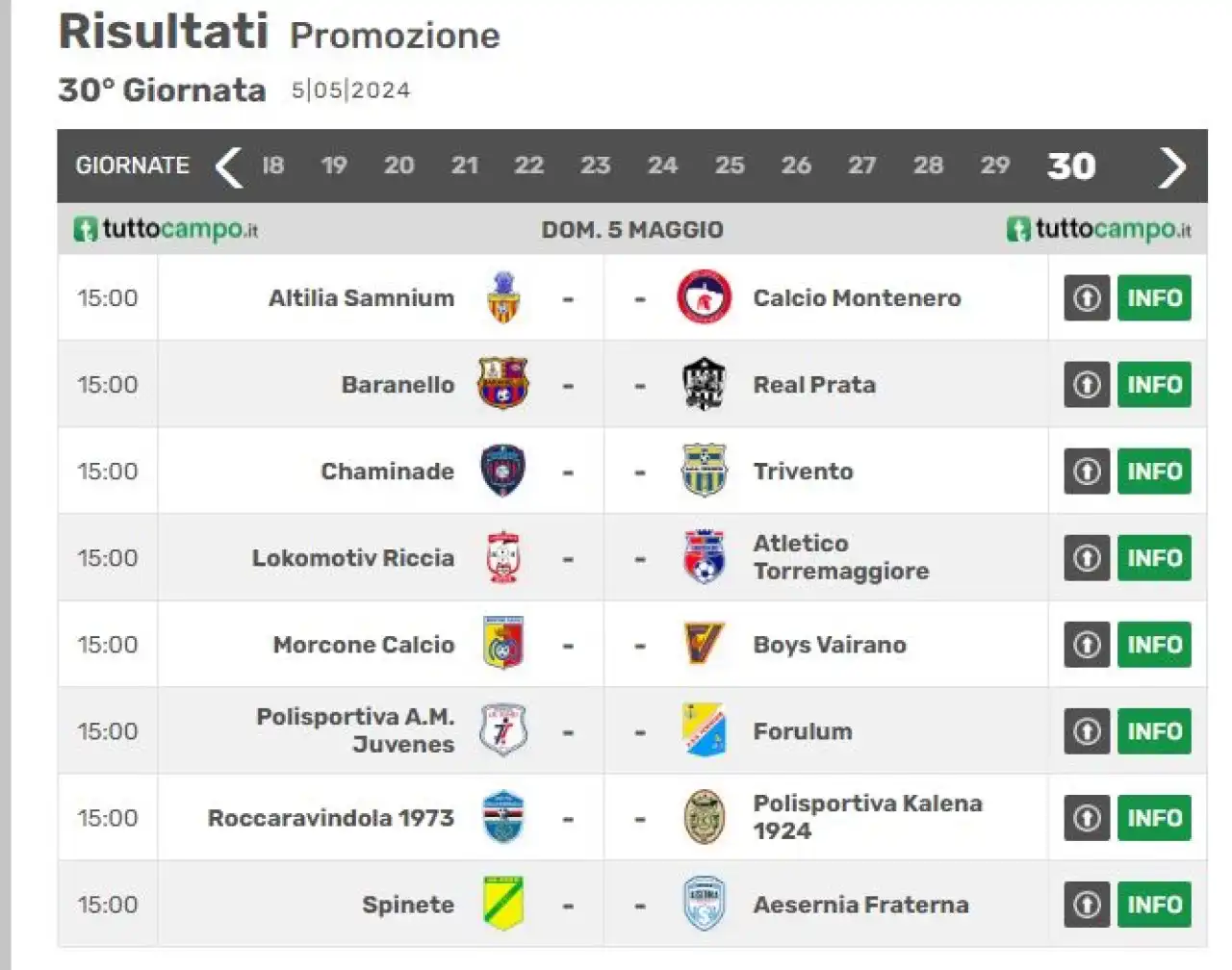Open INFO for Altilia Samnium match
The width and height of the screenshot is (1232, 970).
tap(1154, 297)
